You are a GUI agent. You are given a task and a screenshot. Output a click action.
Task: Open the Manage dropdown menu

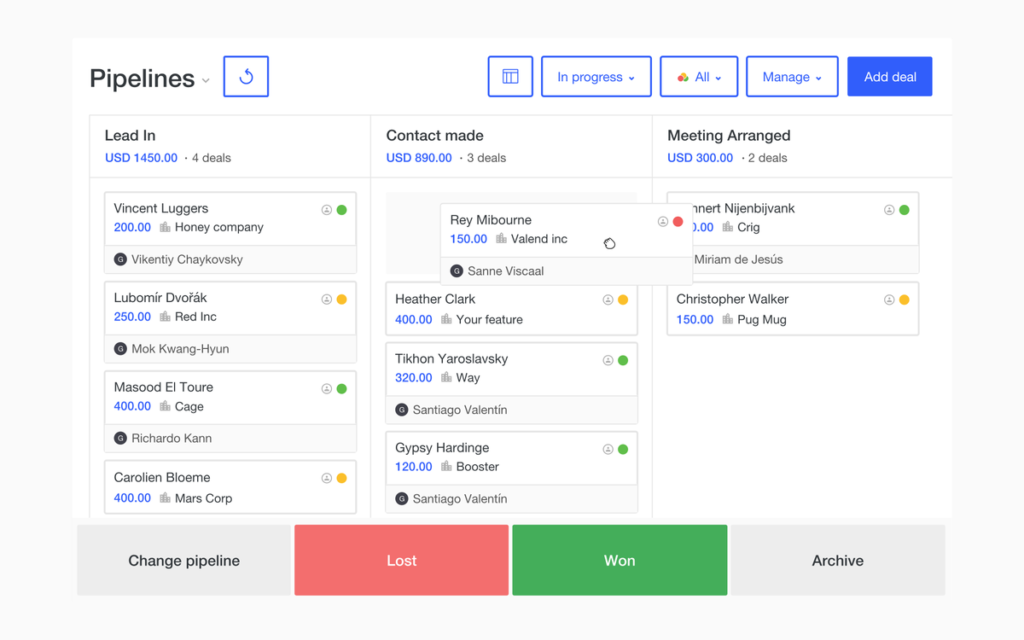pos(792,76)
